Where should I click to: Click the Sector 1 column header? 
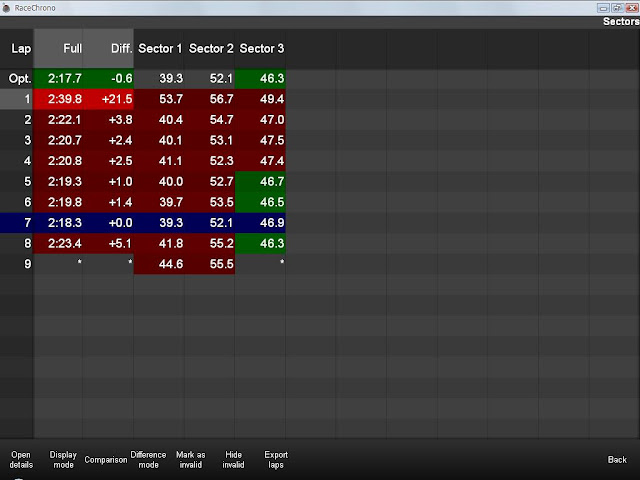click(x=159, y=49)
